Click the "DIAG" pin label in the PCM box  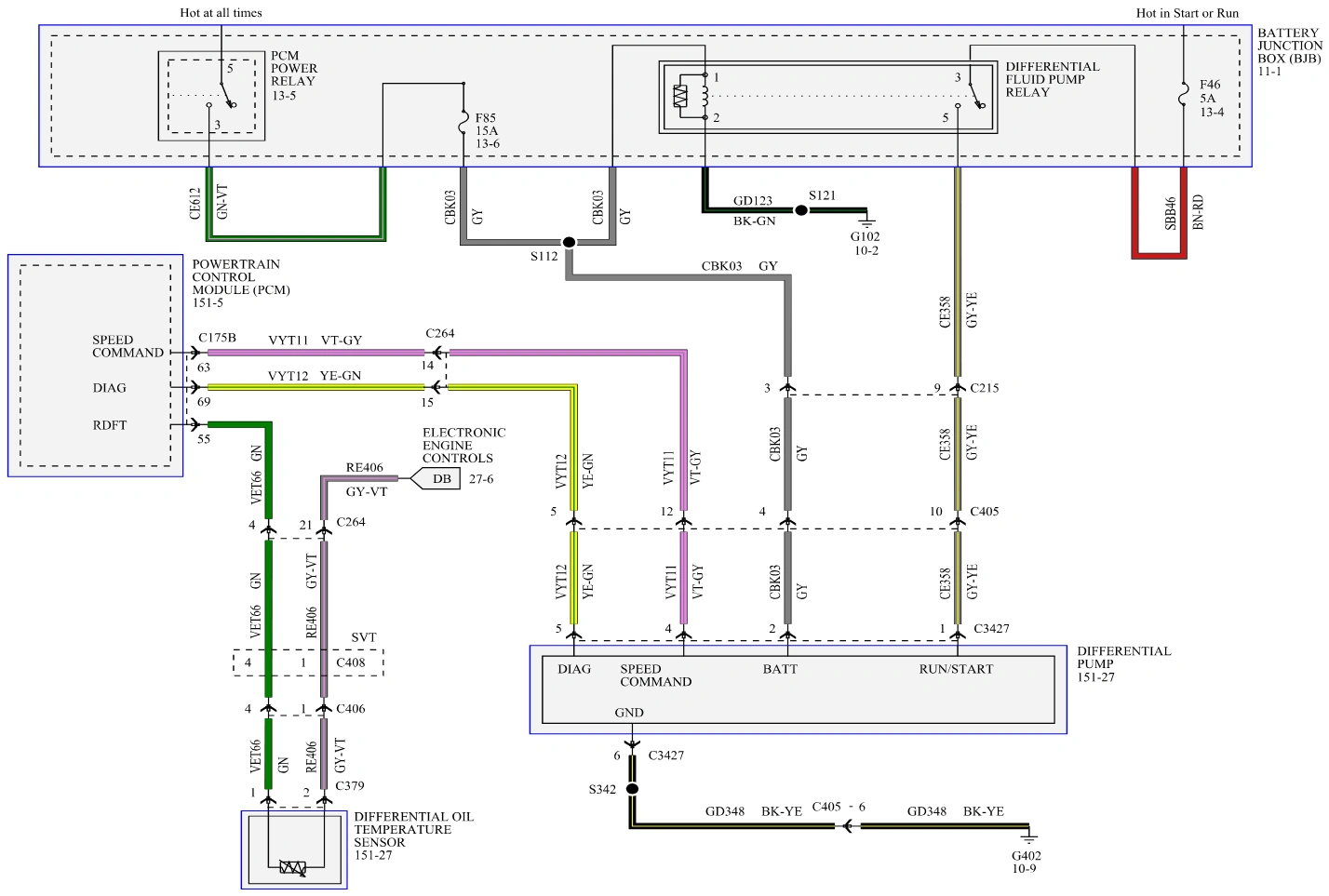109,388
